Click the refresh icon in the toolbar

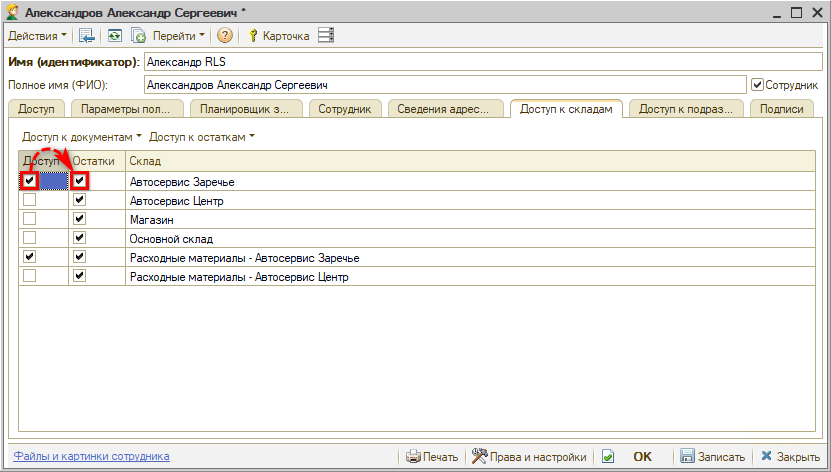(x=115, y=36)
